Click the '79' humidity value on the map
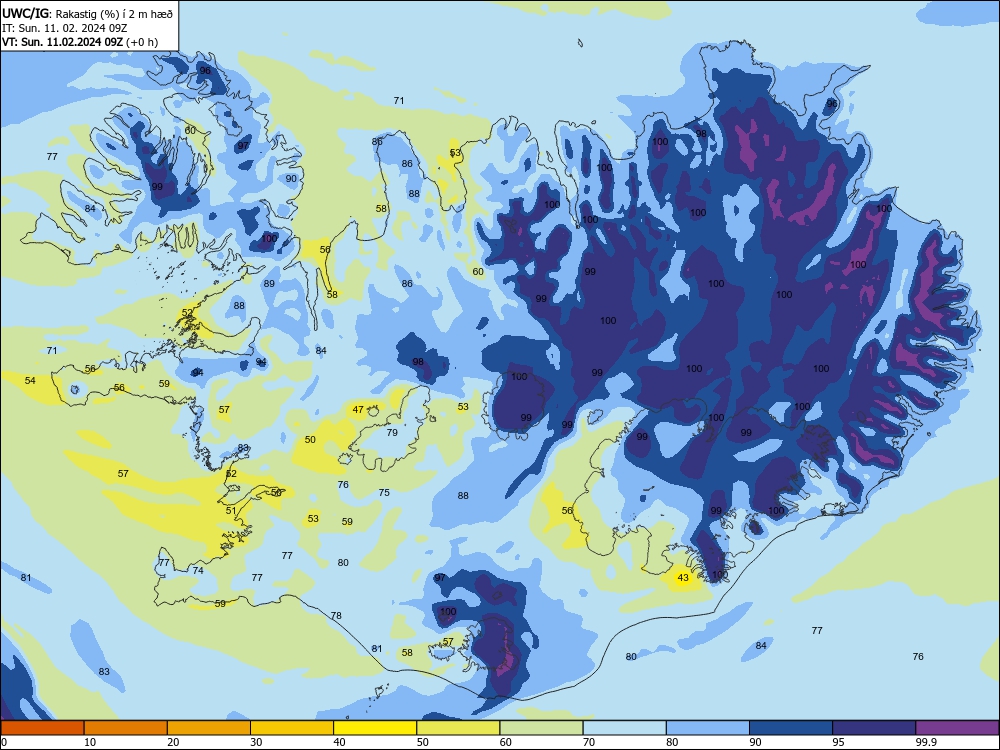Screen dimensions: 1000x750 point(392,432)
